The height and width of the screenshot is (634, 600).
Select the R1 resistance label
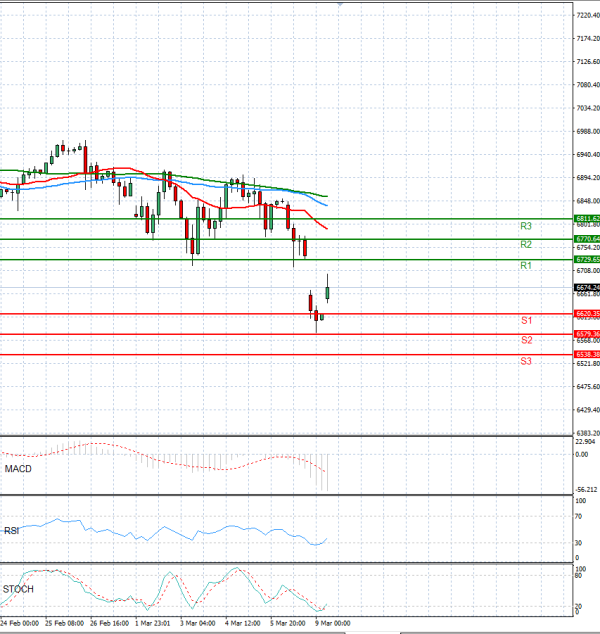tap(525, 265)
